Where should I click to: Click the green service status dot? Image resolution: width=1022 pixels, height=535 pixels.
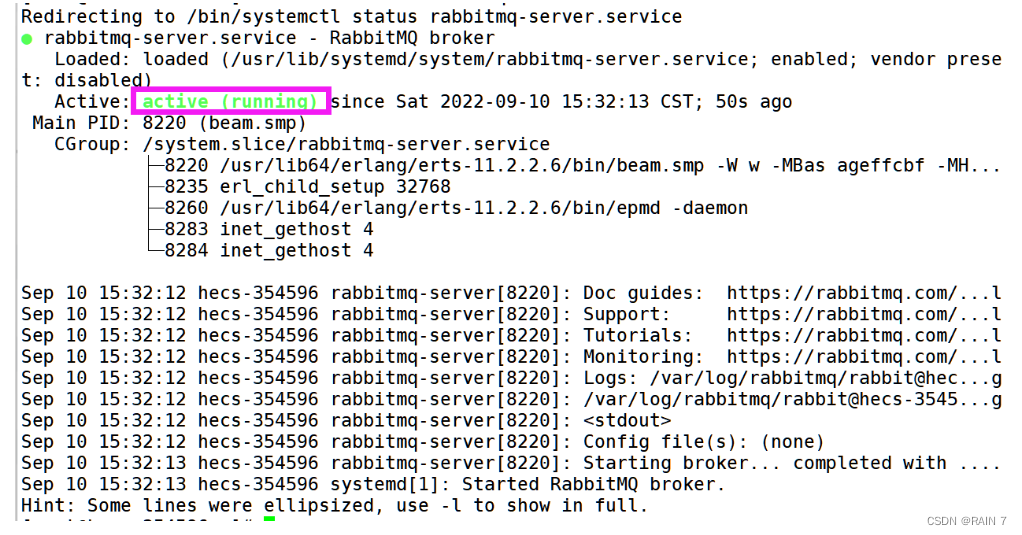click(x=27, y=39)
